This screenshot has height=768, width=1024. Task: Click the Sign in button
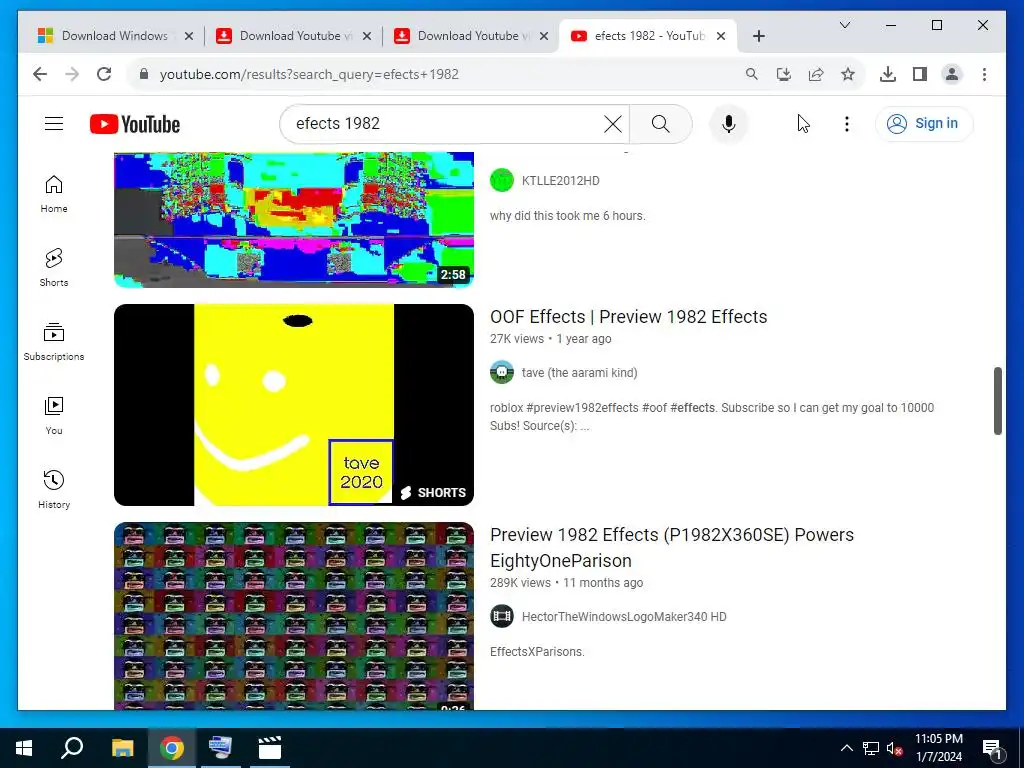pyautogui.click(x=924, y=123)
